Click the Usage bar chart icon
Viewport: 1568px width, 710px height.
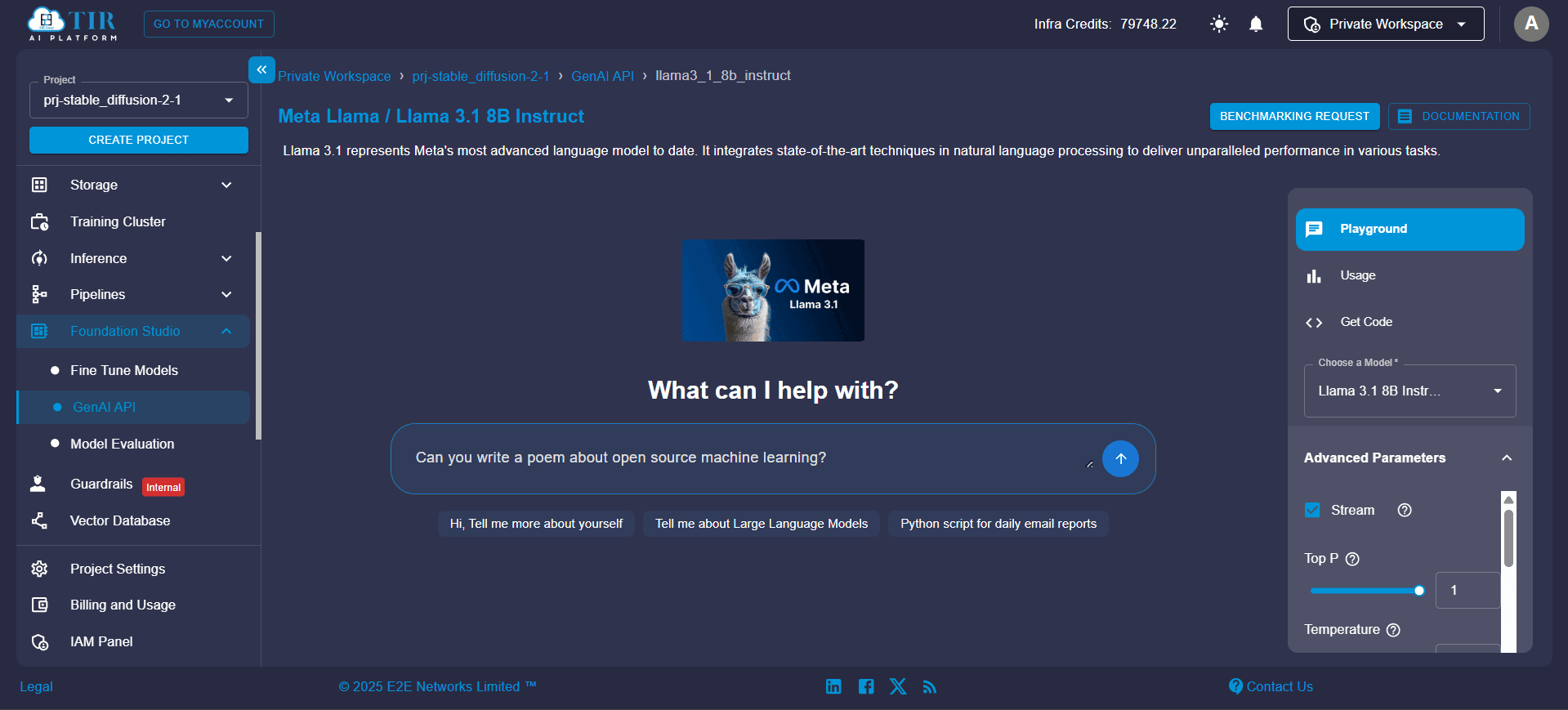point(1314,276)
